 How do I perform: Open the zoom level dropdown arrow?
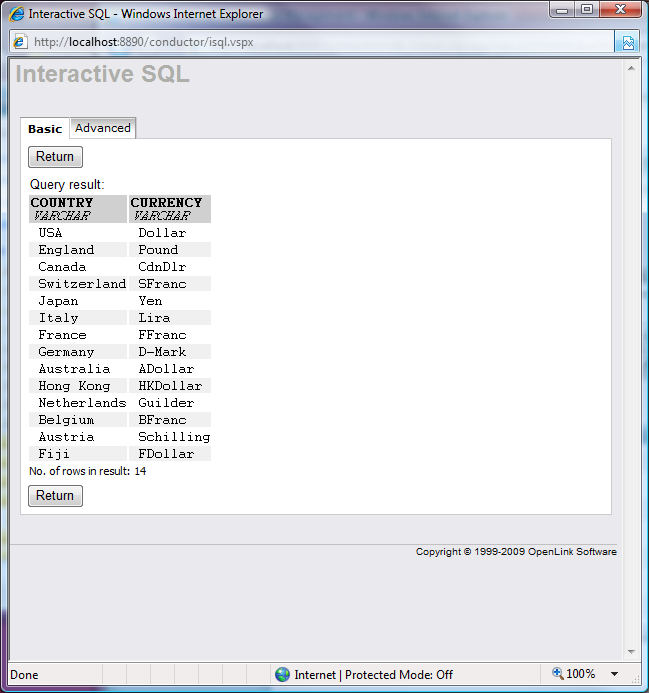[614, 674]
